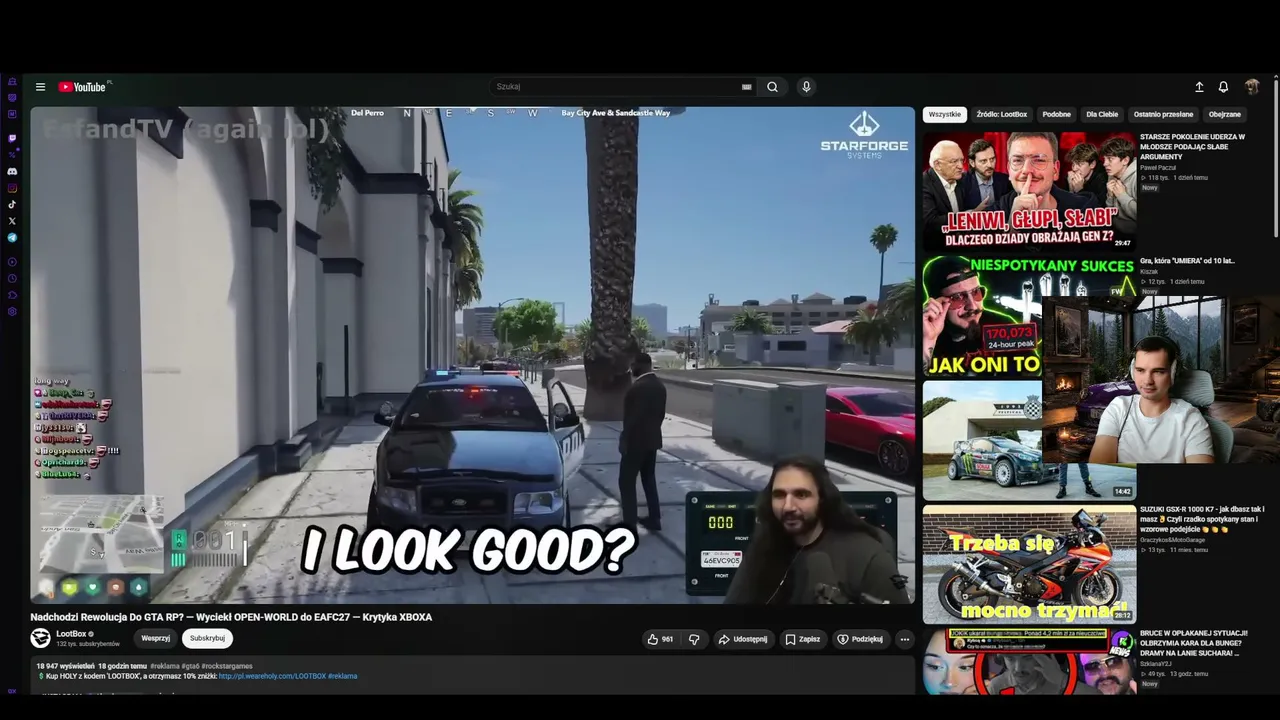Click in the Szukaj search field

click(x=616, y=87)
